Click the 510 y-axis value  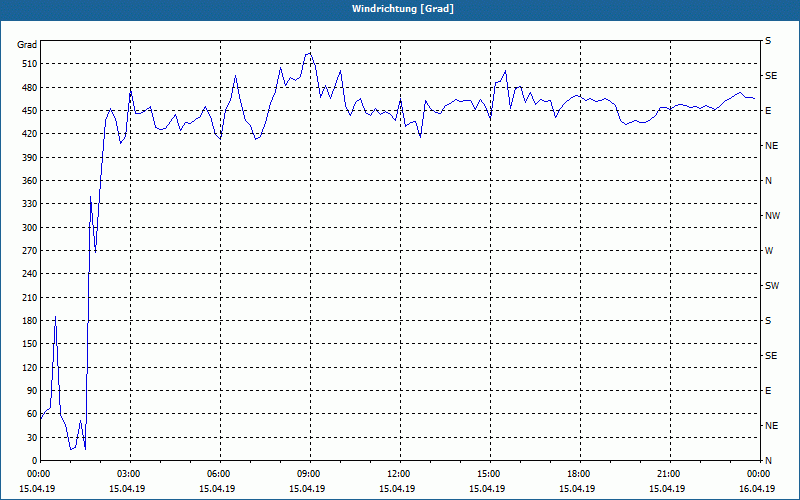[30, 64]
